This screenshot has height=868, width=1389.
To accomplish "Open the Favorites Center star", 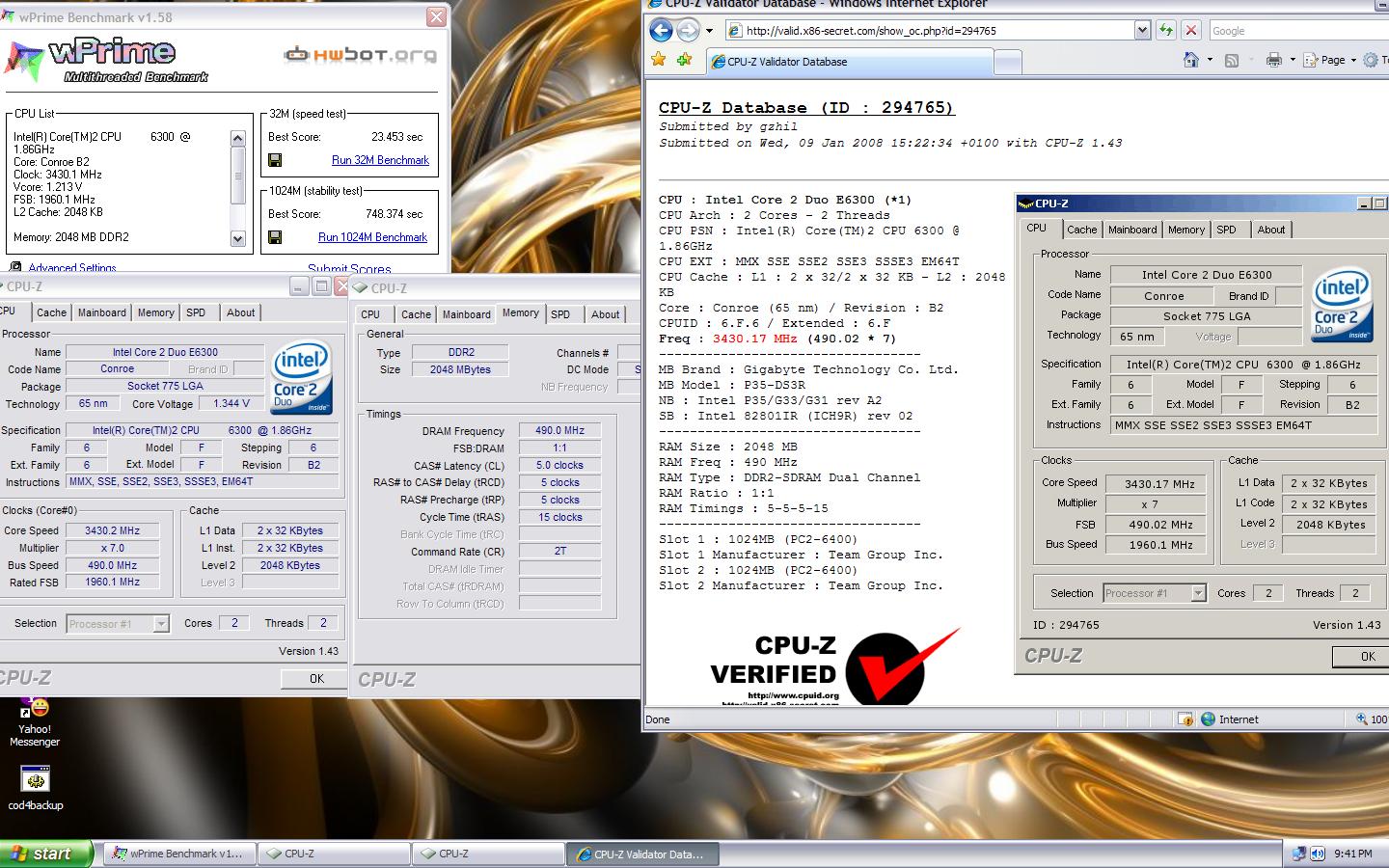I will coord(659,60).
